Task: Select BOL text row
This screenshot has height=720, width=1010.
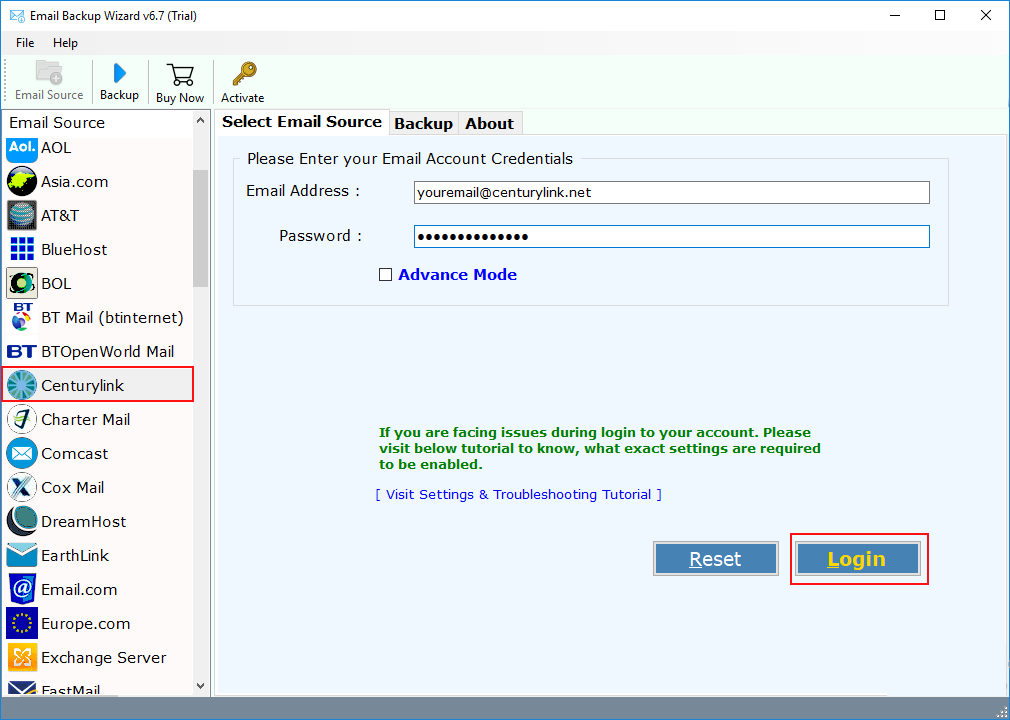Action: [x=56, y=283]
